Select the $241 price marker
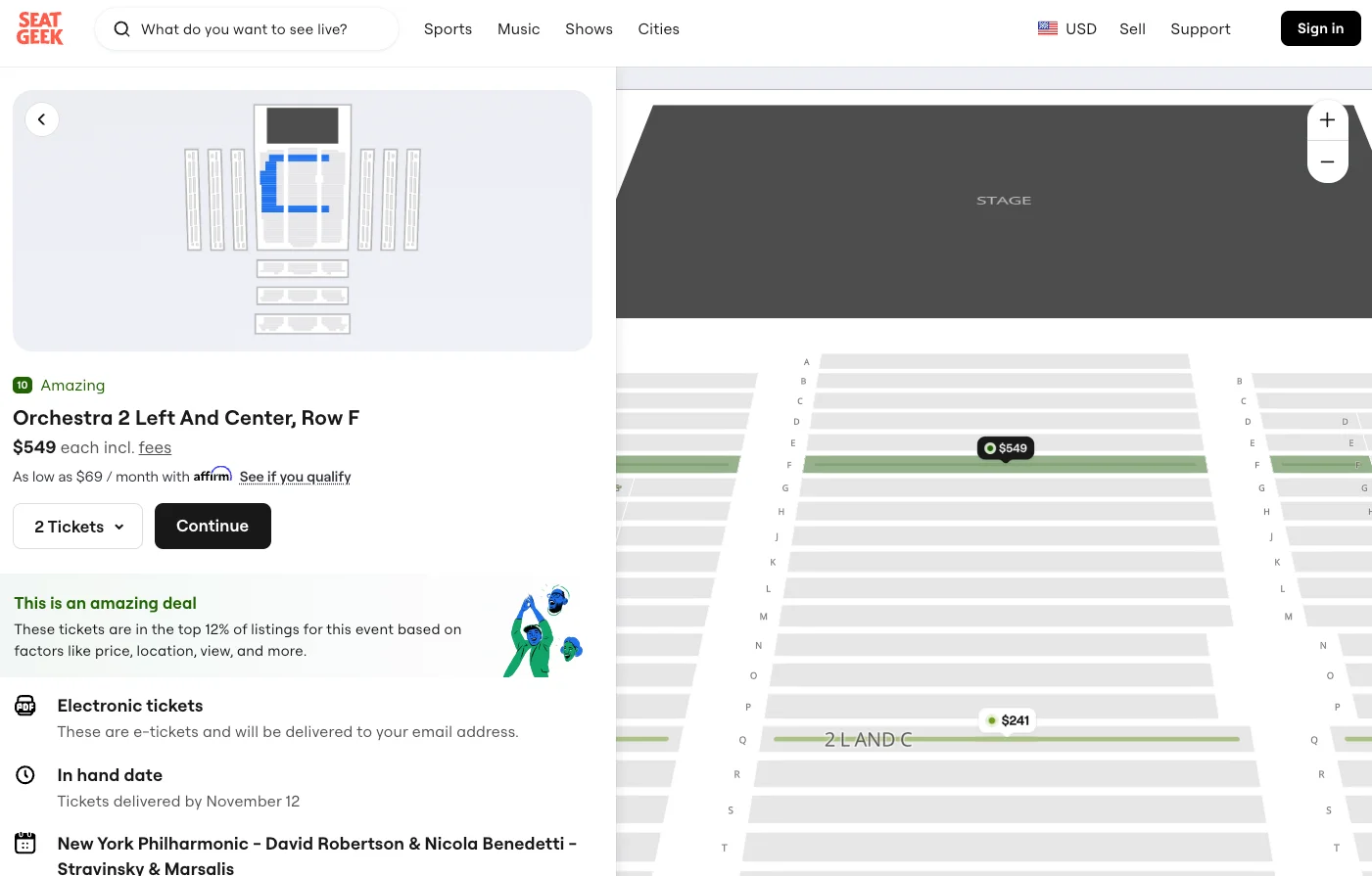Viewport: 1372px width, 876px height. point(1008,720)
